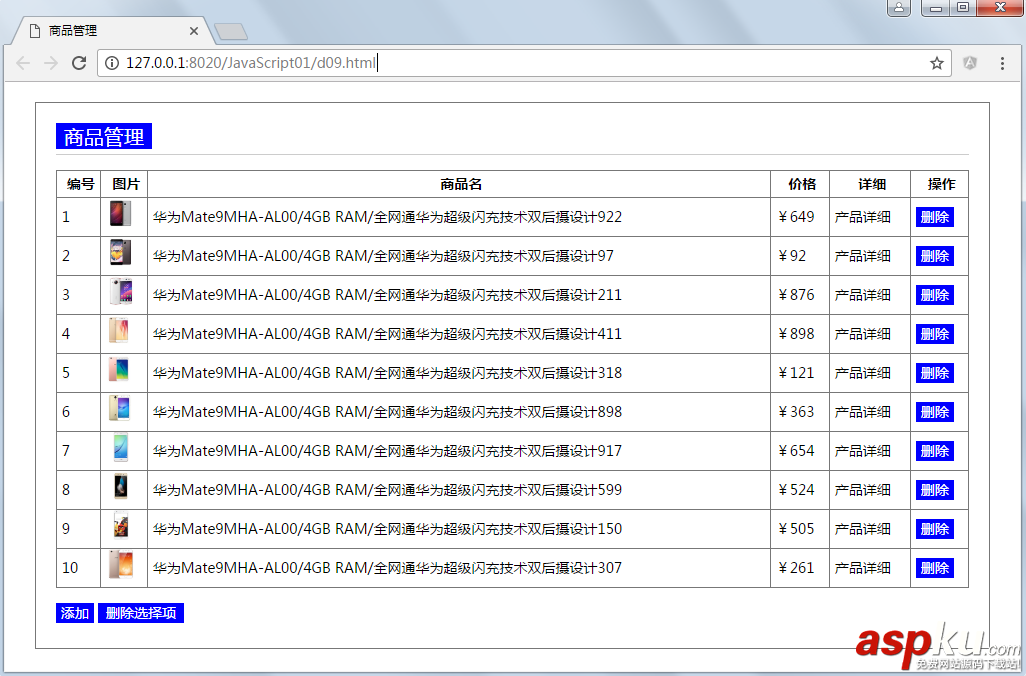Screen dimensions: 1026x676
Task: Click the 编号 column header
Action: (x=80, y=185)
